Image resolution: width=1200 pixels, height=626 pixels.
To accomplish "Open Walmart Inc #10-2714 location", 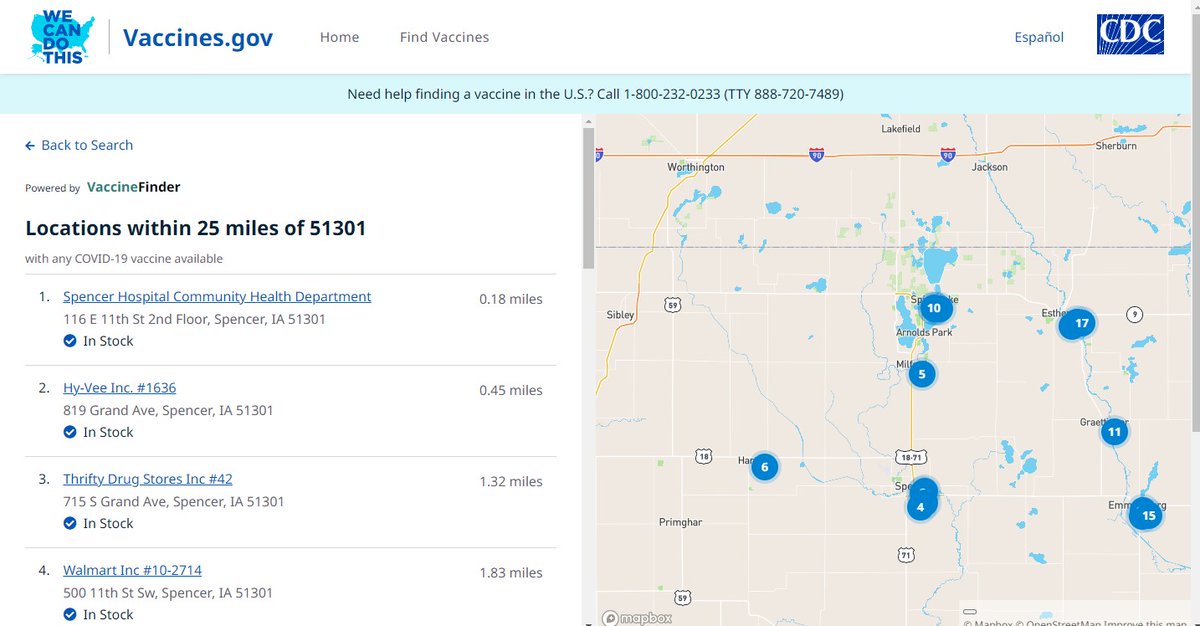I will tap(132, 570).
